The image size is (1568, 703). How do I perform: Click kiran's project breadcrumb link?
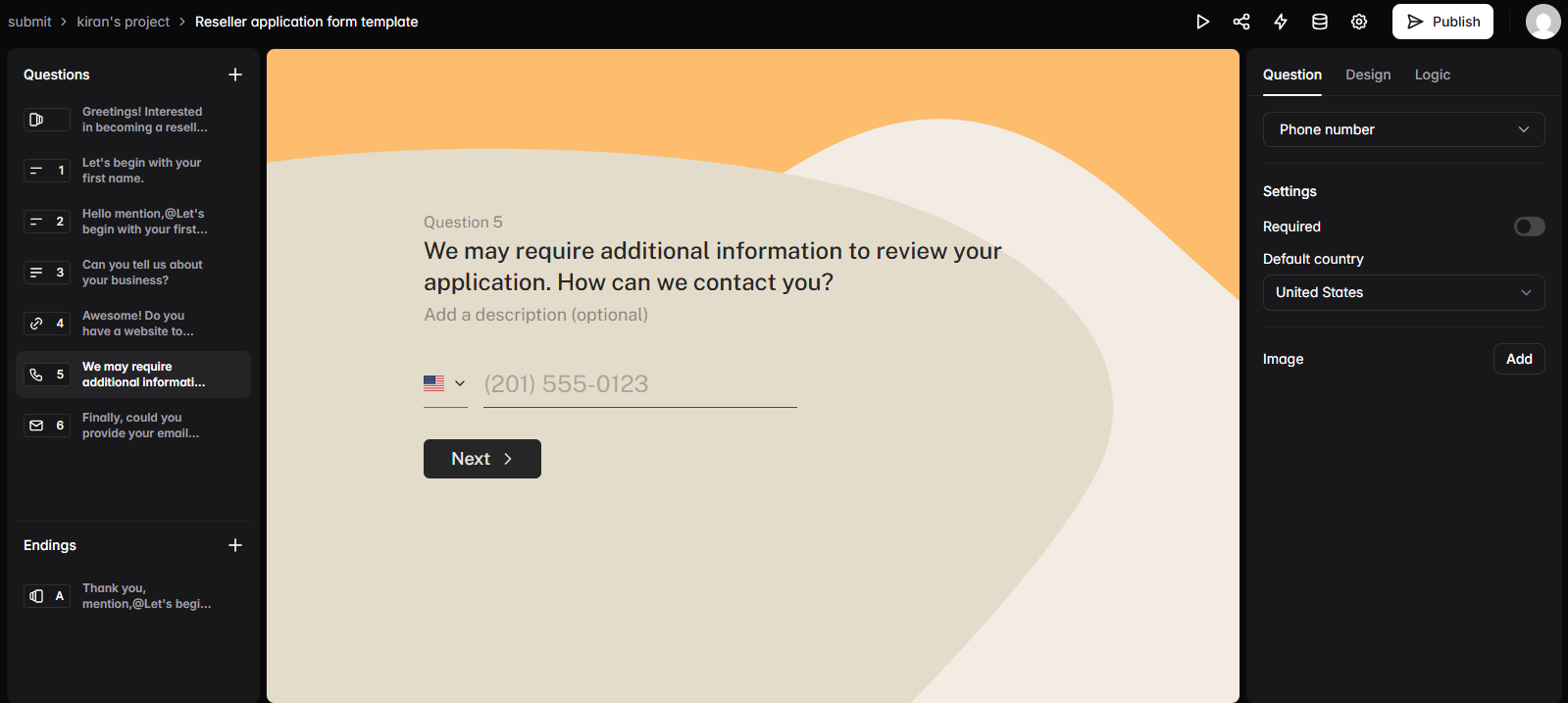pos(124,22)
